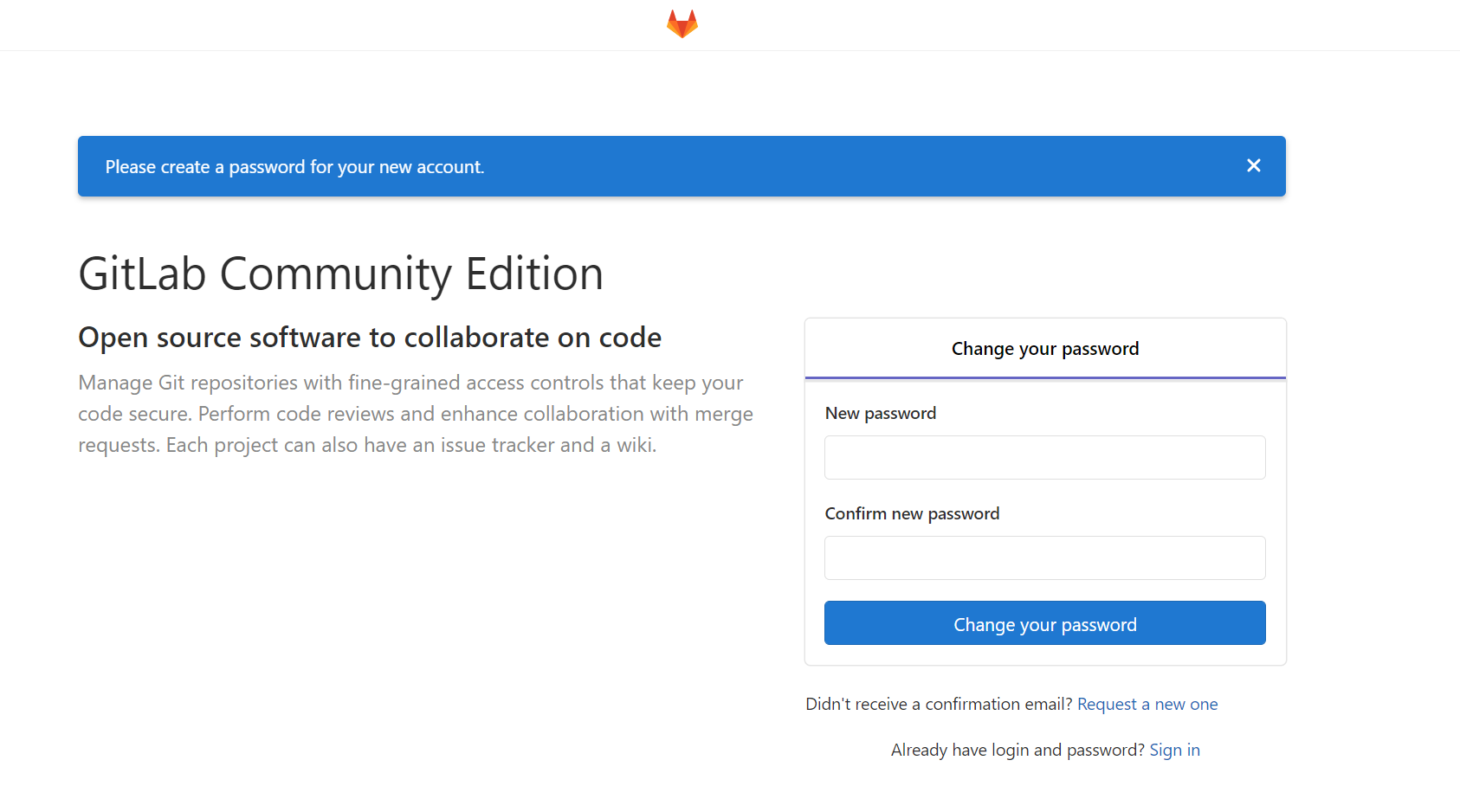Click the New password label
This screenshot has width=1460, height=812.
pos(880,413)
